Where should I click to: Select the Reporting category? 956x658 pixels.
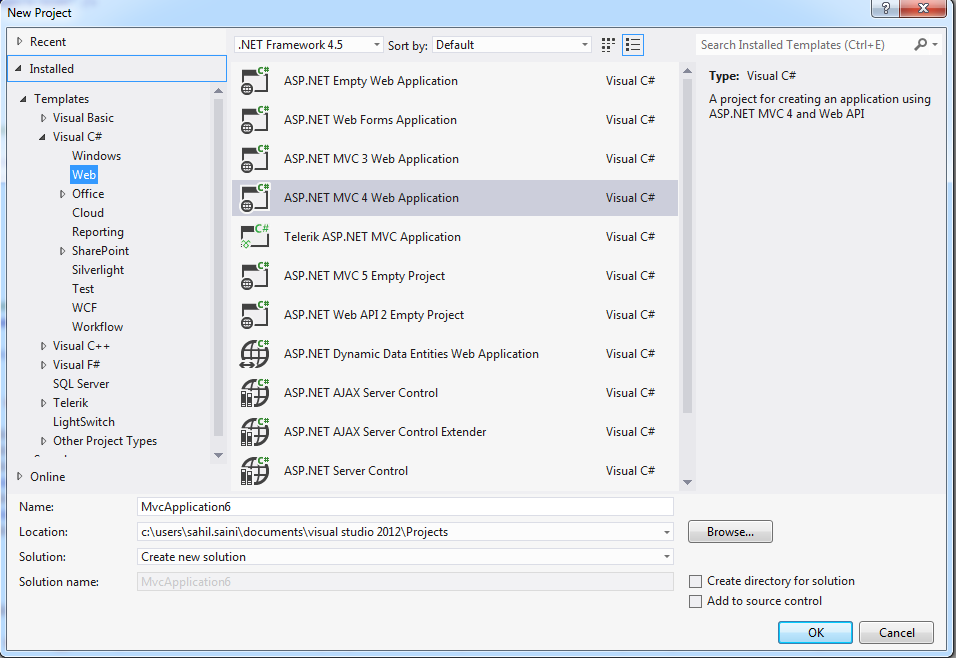98,232
